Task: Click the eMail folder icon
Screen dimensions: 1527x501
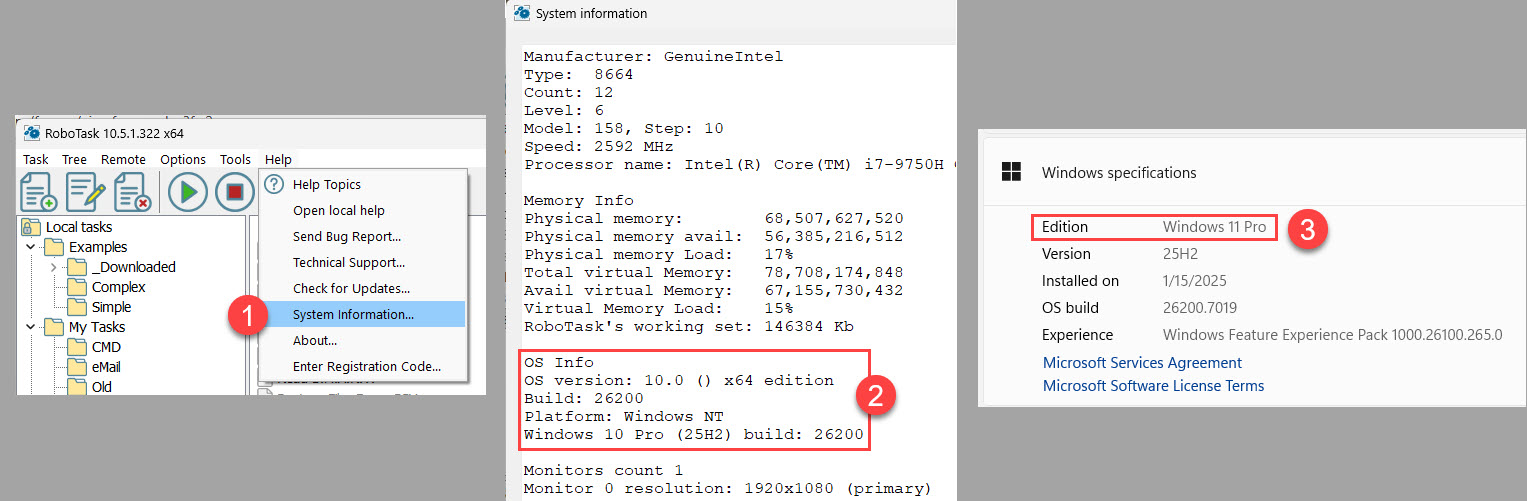Action: click(x=77, y=367)
